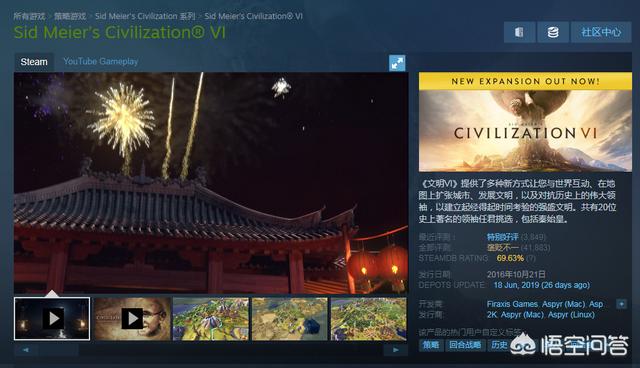Open the third screenshot thumbnail showing the map
640x368 pixels.
click(x=211, y=319)
